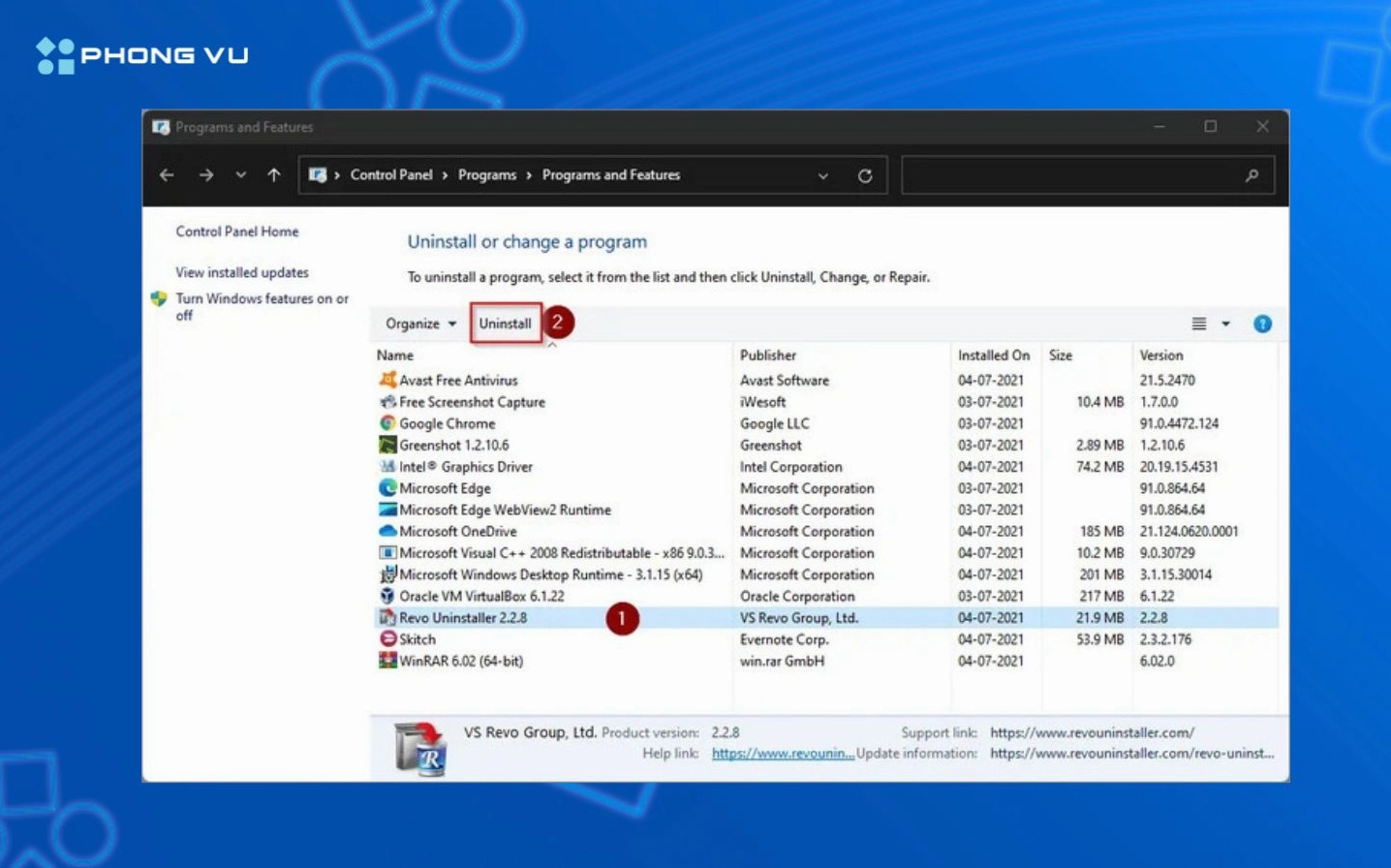Click the Up one level arrow
The width and height of the screenshot is (1391, 868).
coord(274,175)
